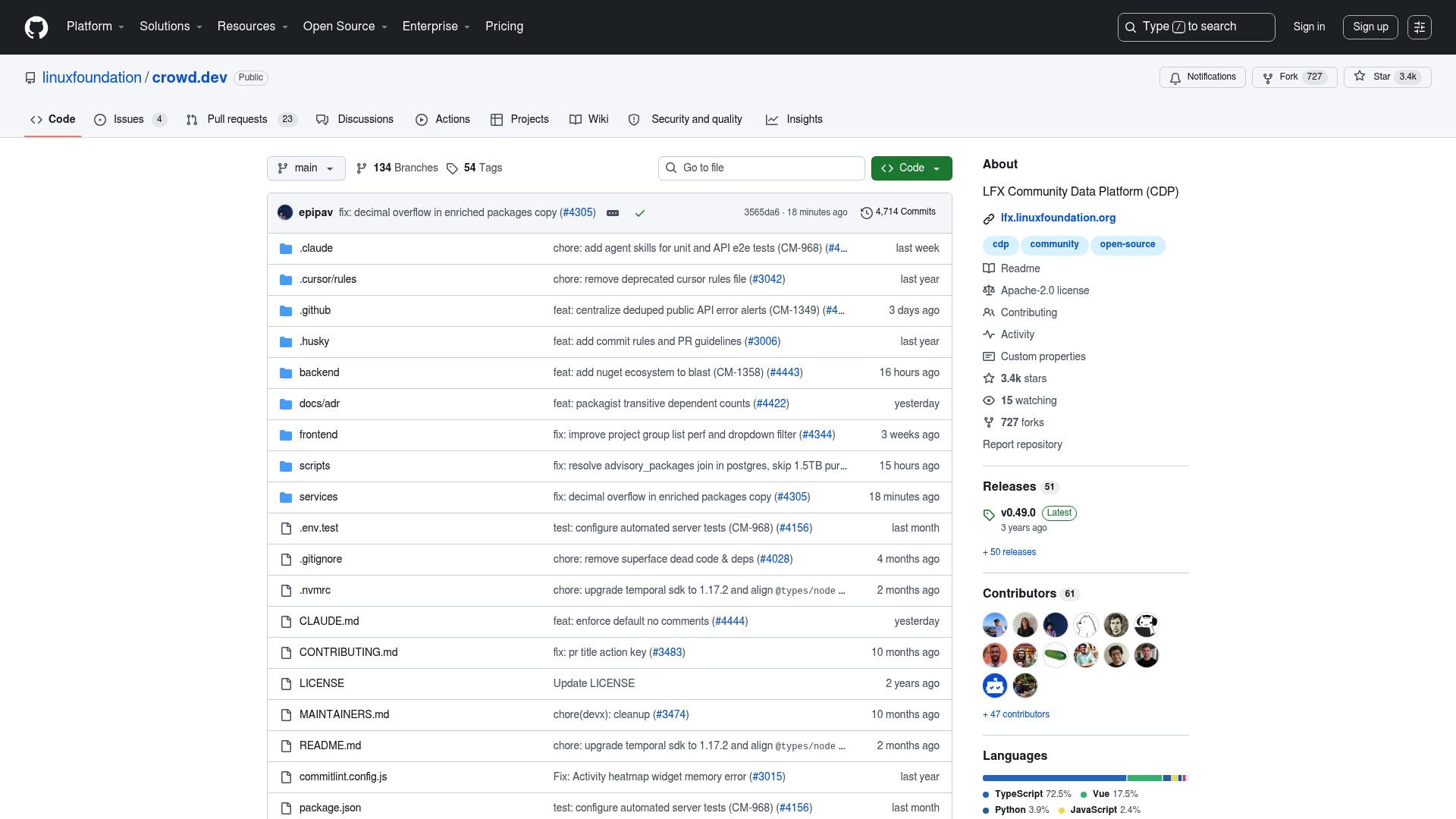The height and width of the screenshot is (819, 1456).
Task: Focus the Go to file input
Action: pyautogui.click(x=761, y=168)
